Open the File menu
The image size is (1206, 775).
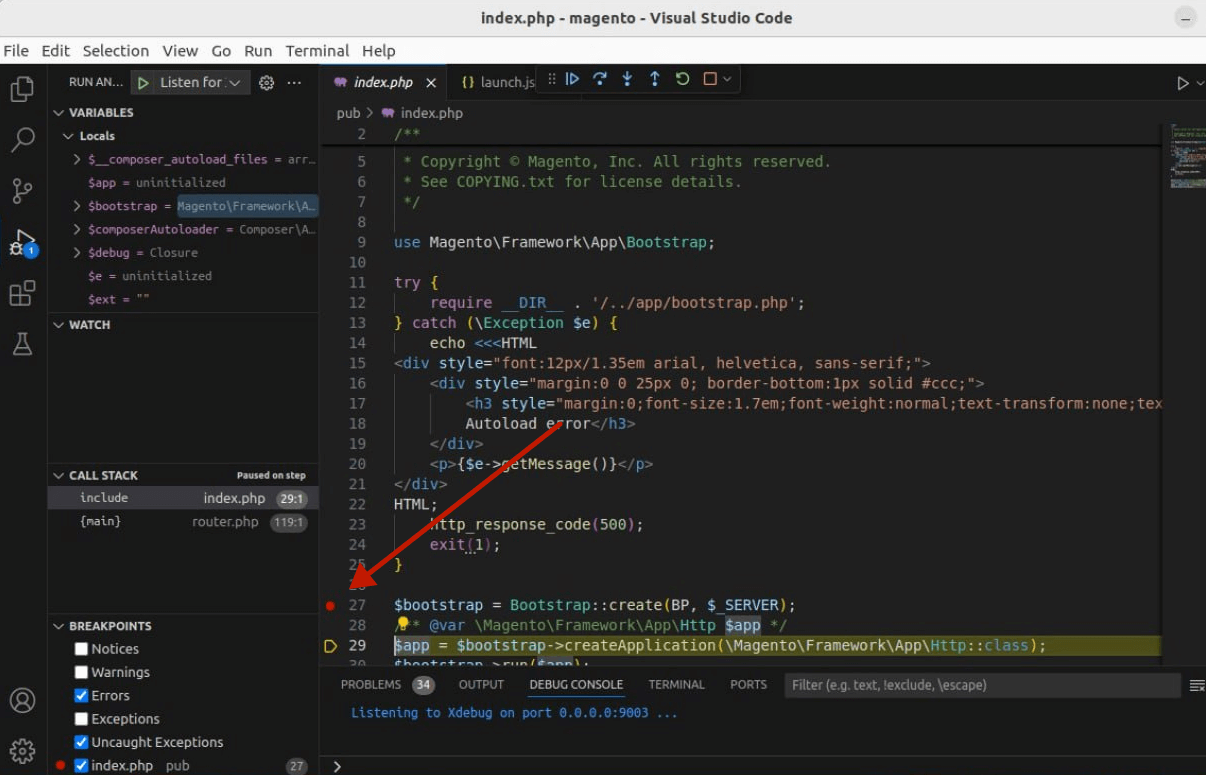tap(16, 51)
